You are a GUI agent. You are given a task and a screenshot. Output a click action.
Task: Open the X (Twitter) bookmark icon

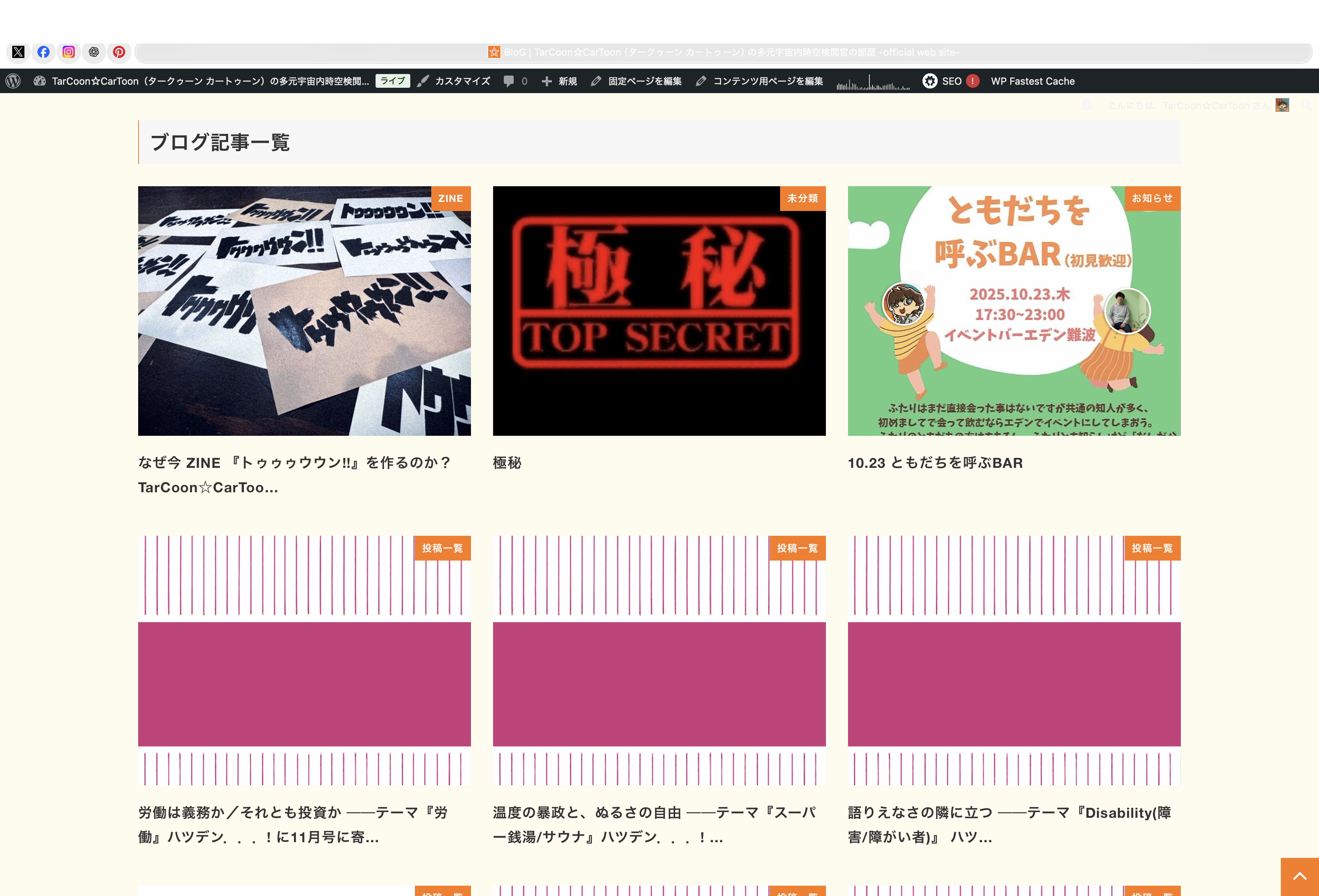click(18, 52)
